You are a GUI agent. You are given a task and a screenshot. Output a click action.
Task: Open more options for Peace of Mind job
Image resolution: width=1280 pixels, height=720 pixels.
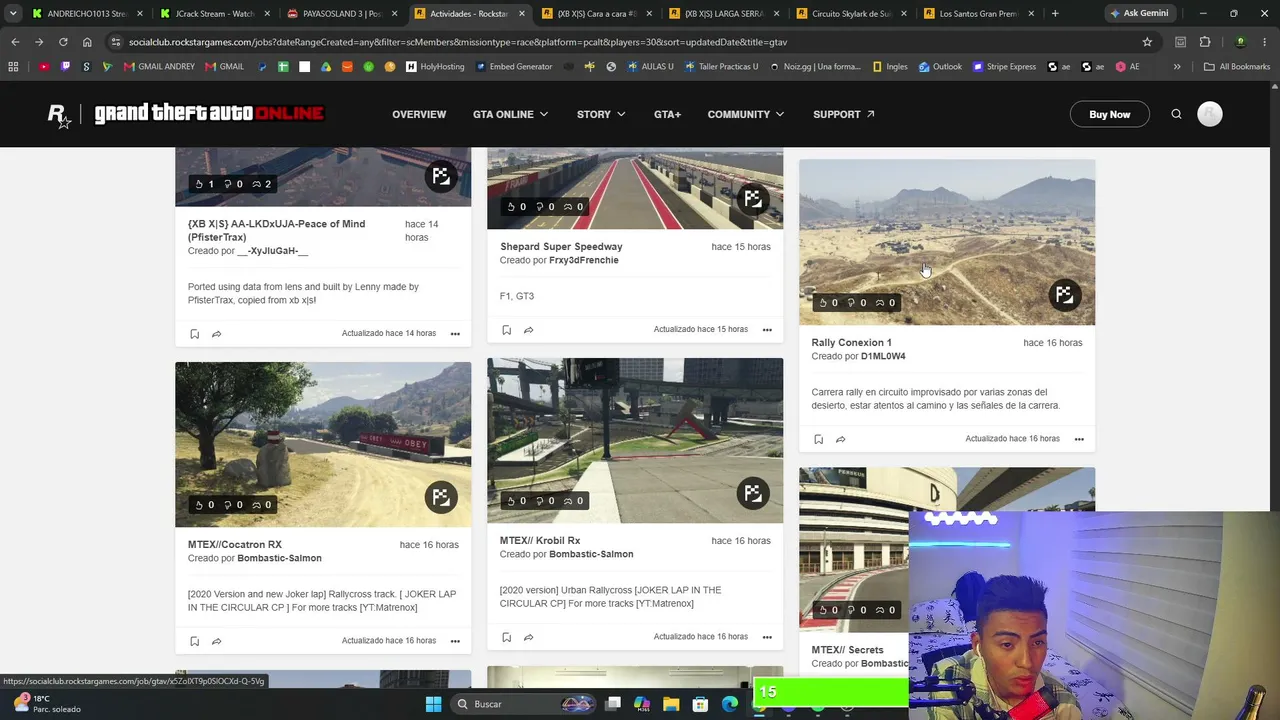455,334
